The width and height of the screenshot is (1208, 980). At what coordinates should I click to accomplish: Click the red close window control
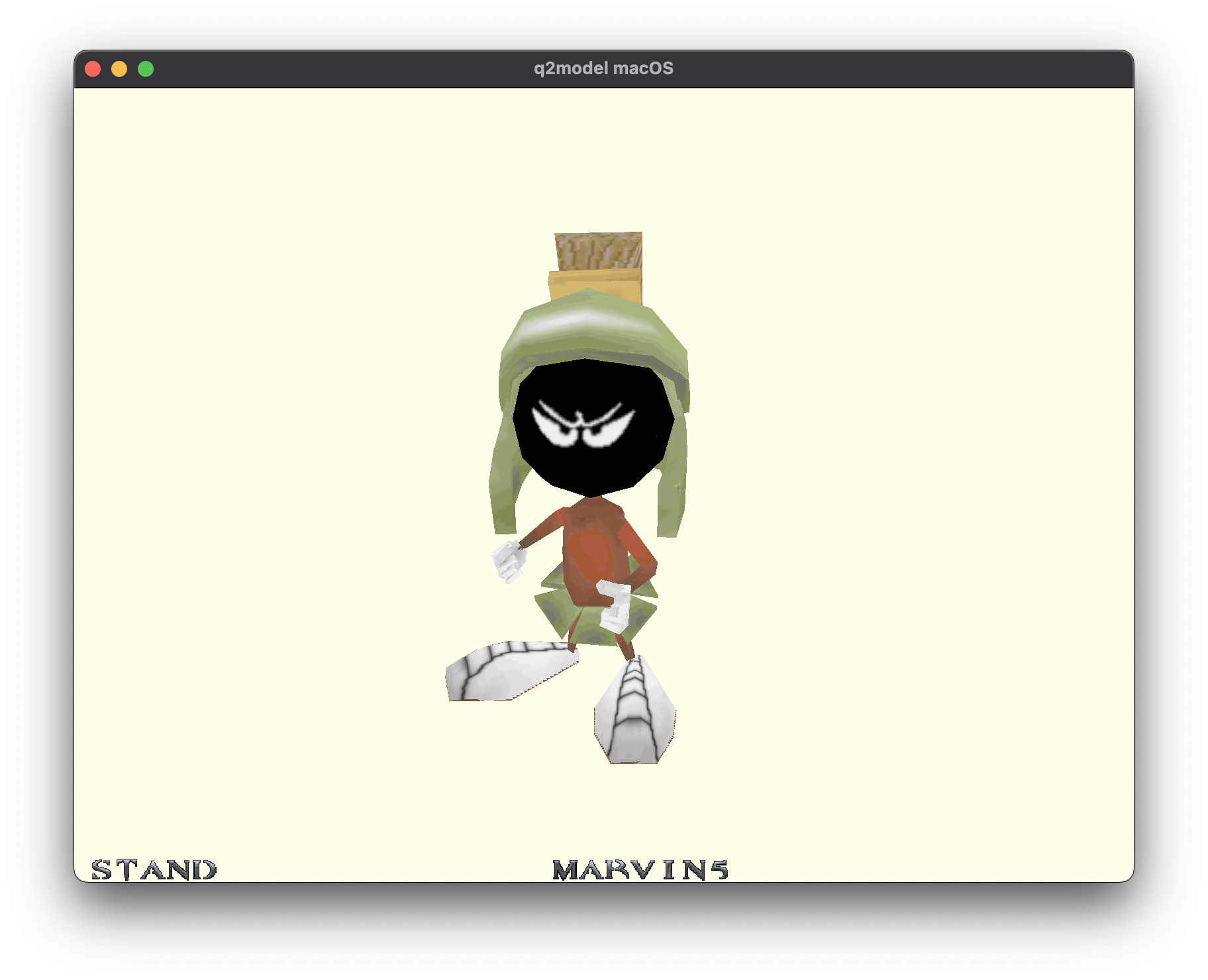point(94,68)
